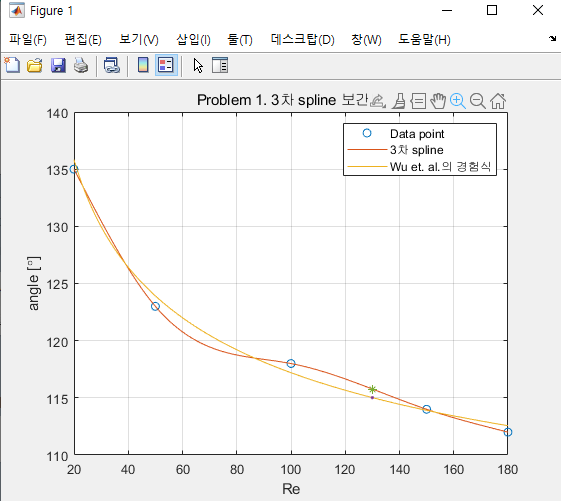561x501 pixels.
Task: Minimize the Figure 1 window
Action: pos(447,10)
